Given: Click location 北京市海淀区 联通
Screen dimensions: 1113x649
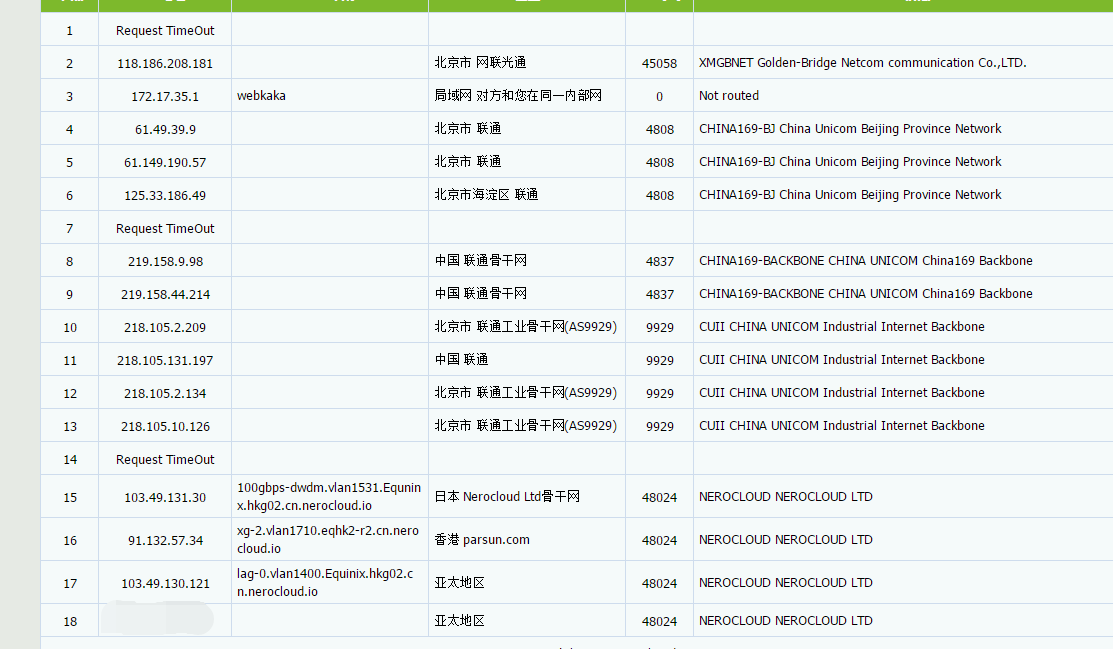Looking at the screenshot, I should [x=486, y=195].
